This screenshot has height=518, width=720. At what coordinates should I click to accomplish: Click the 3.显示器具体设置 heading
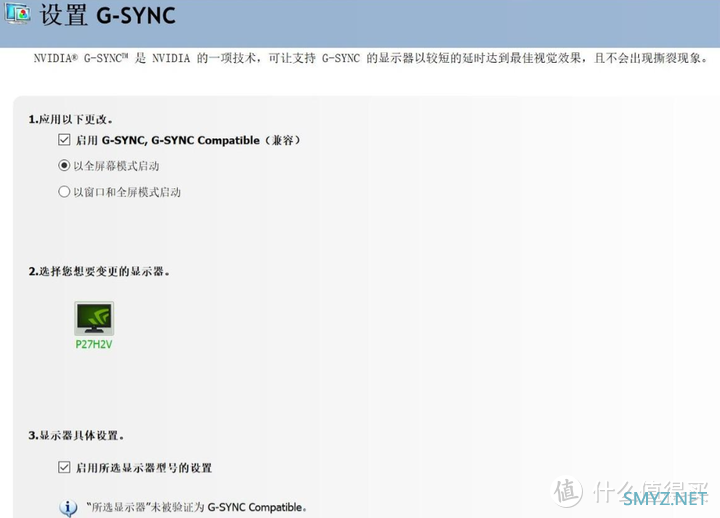click(x=76, y=435)
